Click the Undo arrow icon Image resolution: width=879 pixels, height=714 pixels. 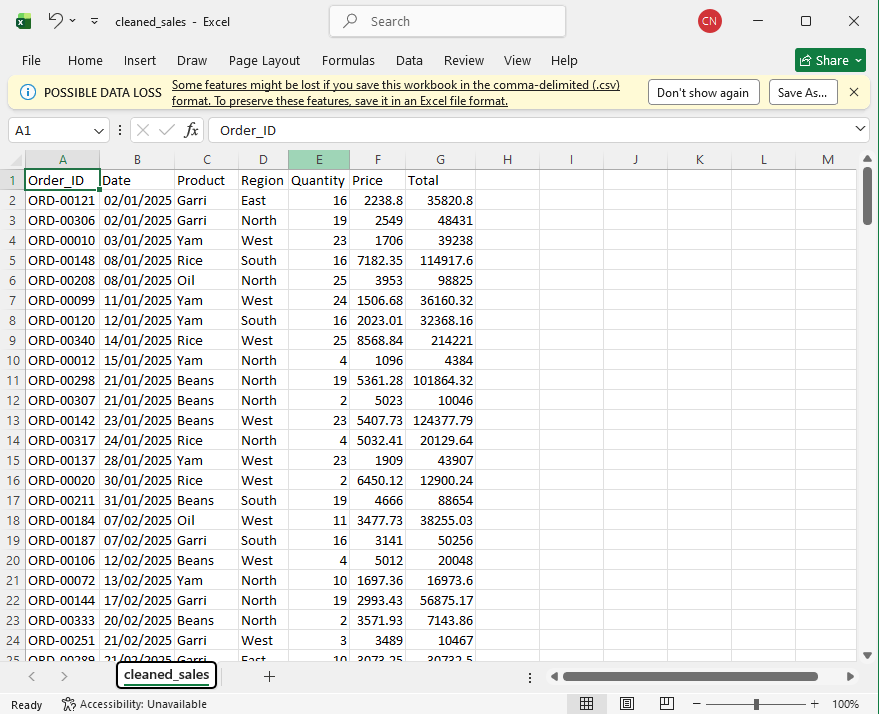coord(55,21)
